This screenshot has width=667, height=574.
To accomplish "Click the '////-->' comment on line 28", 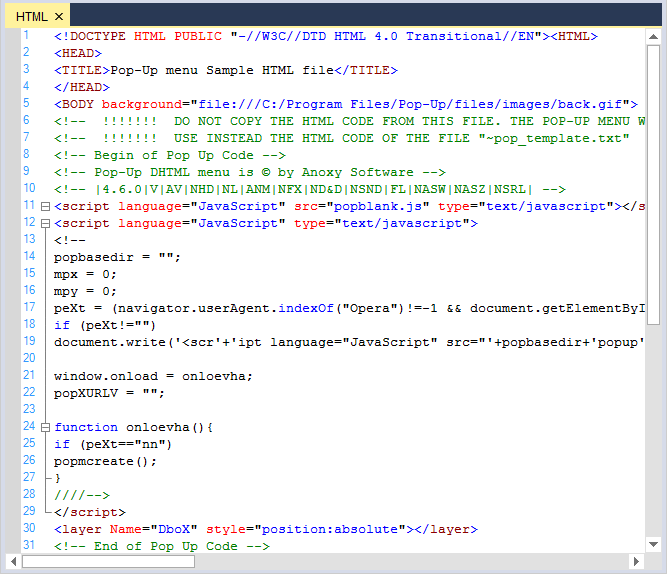I will pyautogui.click(x=82, y=495).
